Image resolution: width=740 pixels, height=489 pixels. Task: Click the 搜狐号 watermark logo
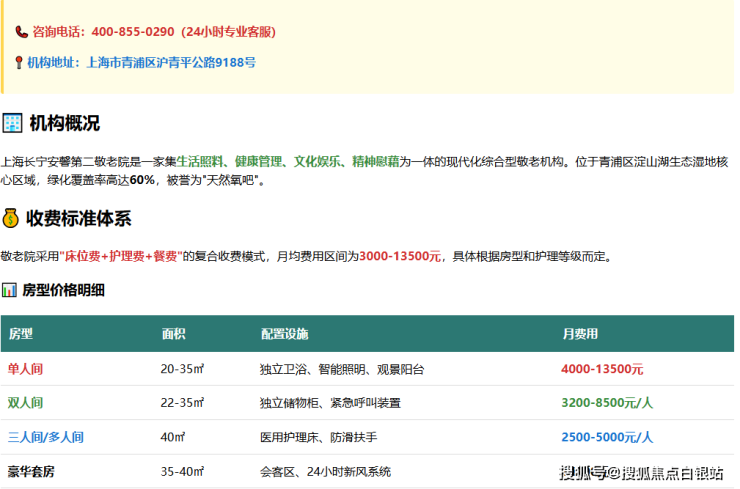[x=587, y=472]
